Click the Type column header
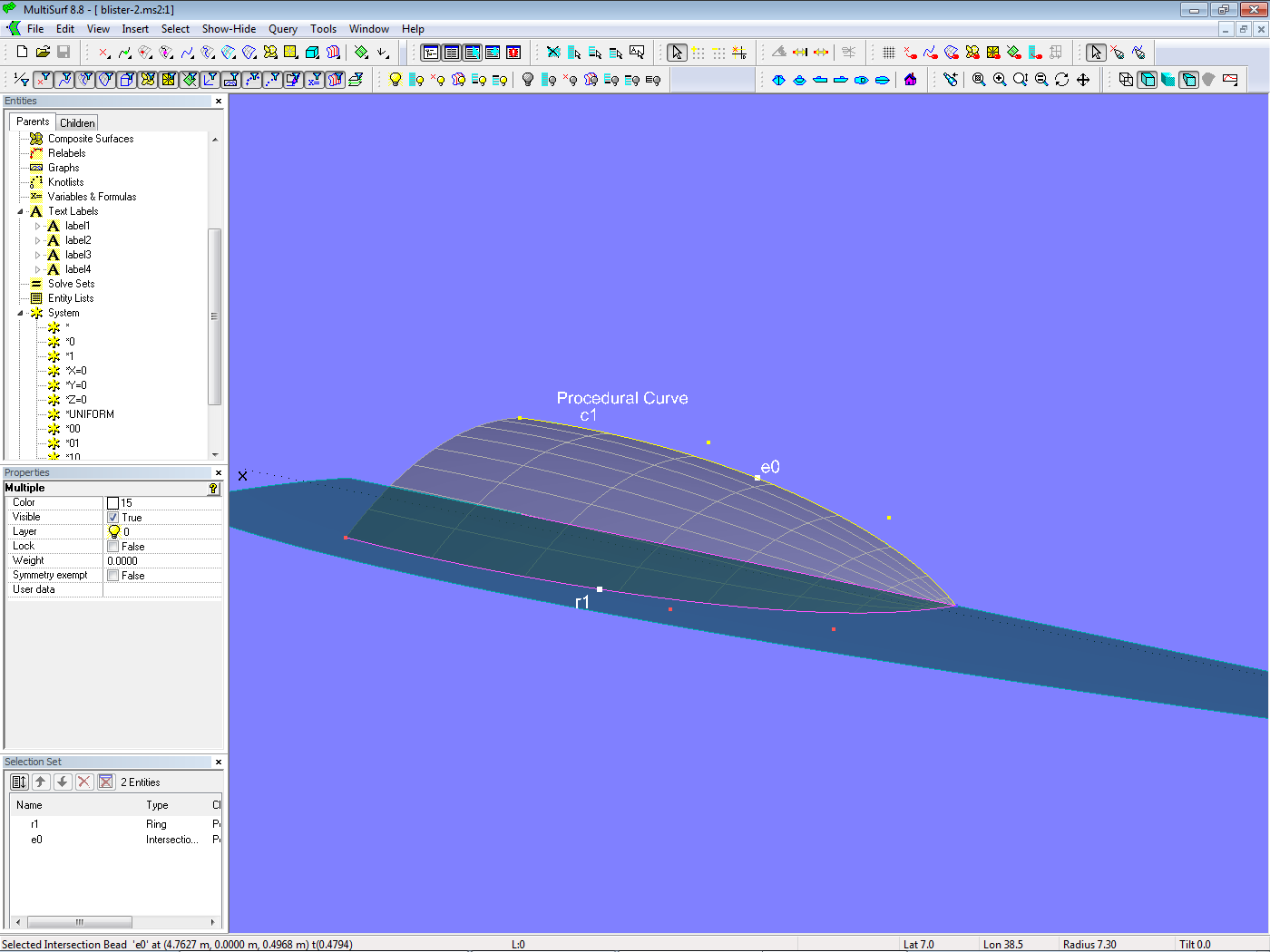 pyautogui.click(x=157, y=805)
